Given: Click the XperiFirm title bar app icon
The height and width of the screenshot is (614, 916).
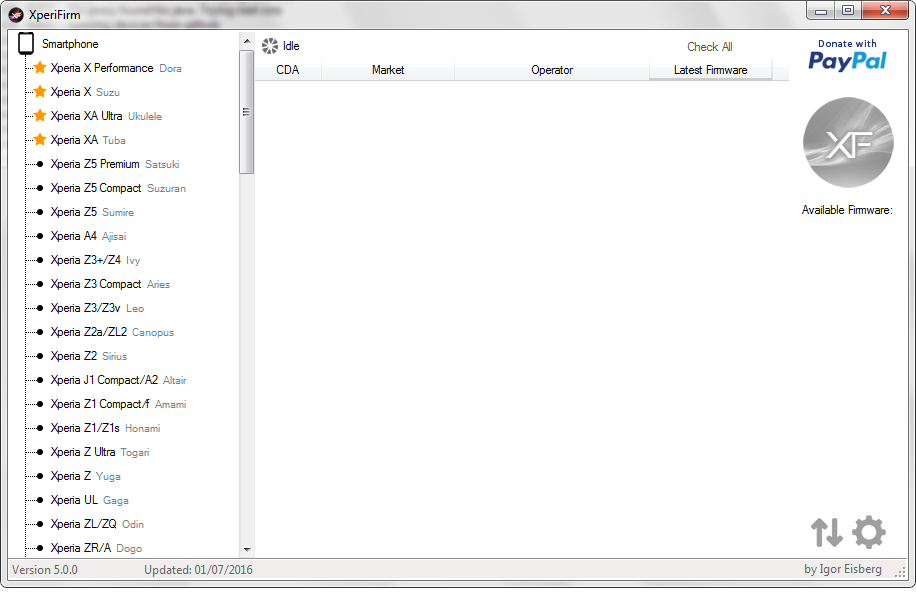Looking at the screenshot, I should point(16,14).
